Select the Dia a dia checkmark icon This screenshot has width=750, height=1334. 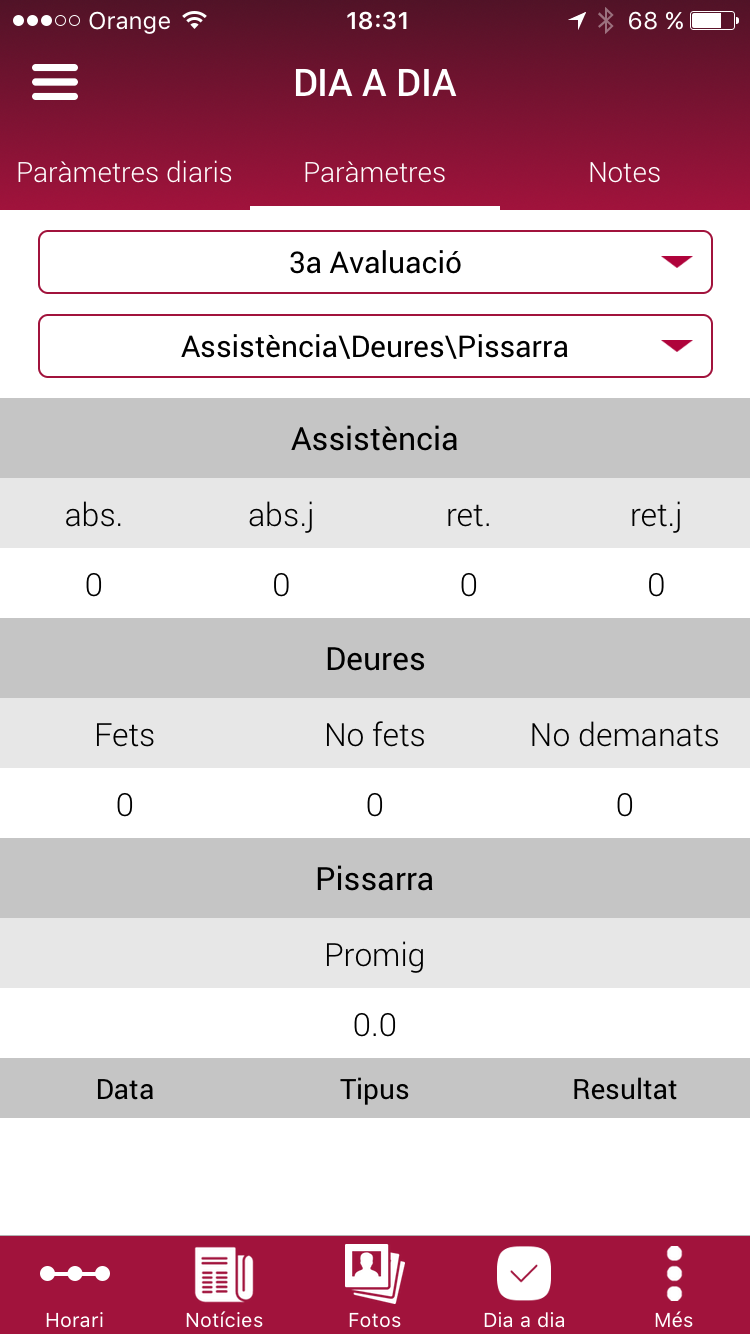point(524,1274)
